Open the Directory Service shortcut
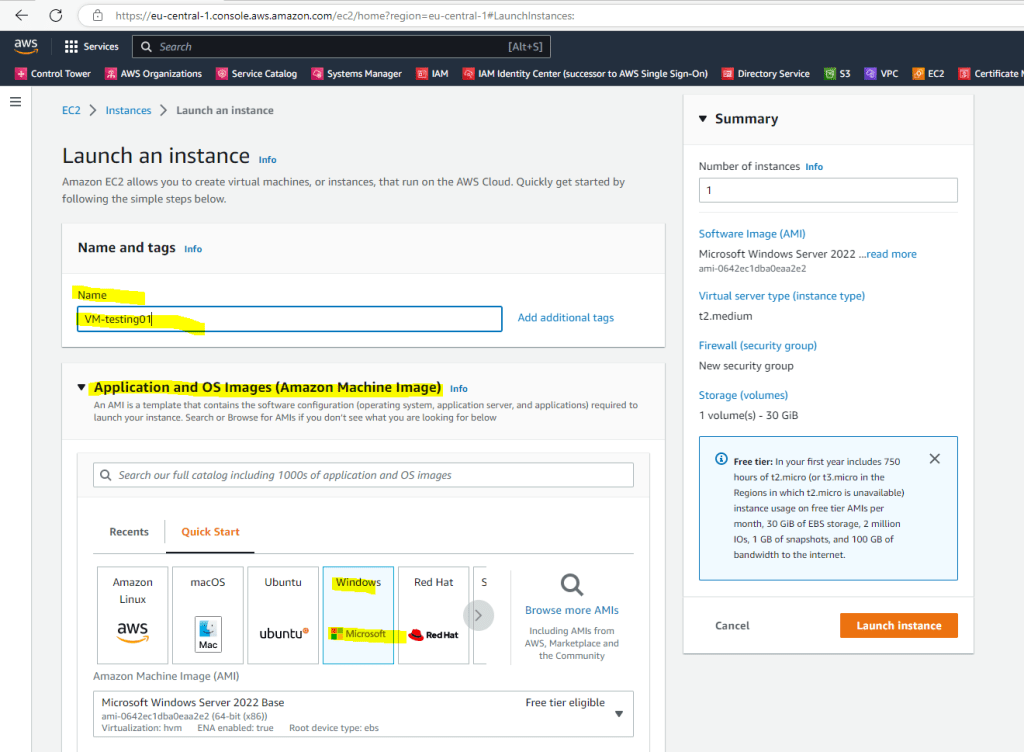This screenshot has width=1024, height=752. click(x=765, y=74)
